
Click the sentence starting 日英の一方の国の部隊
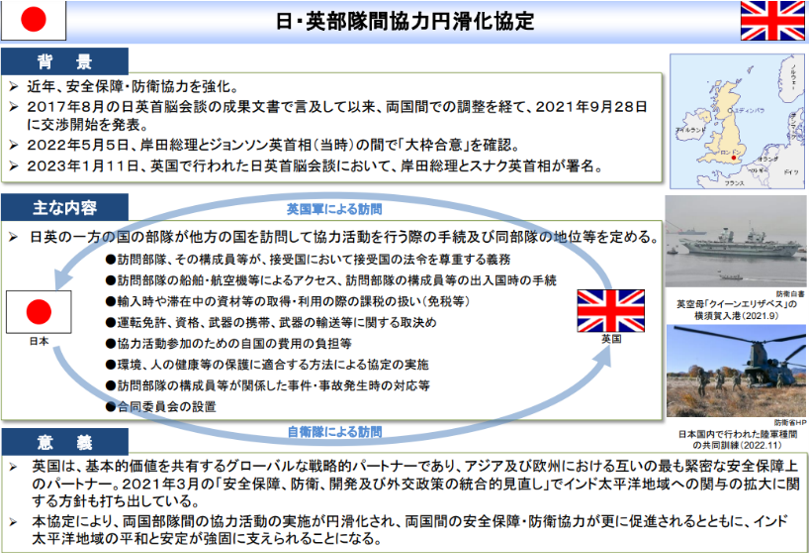[x=344, y=237]
